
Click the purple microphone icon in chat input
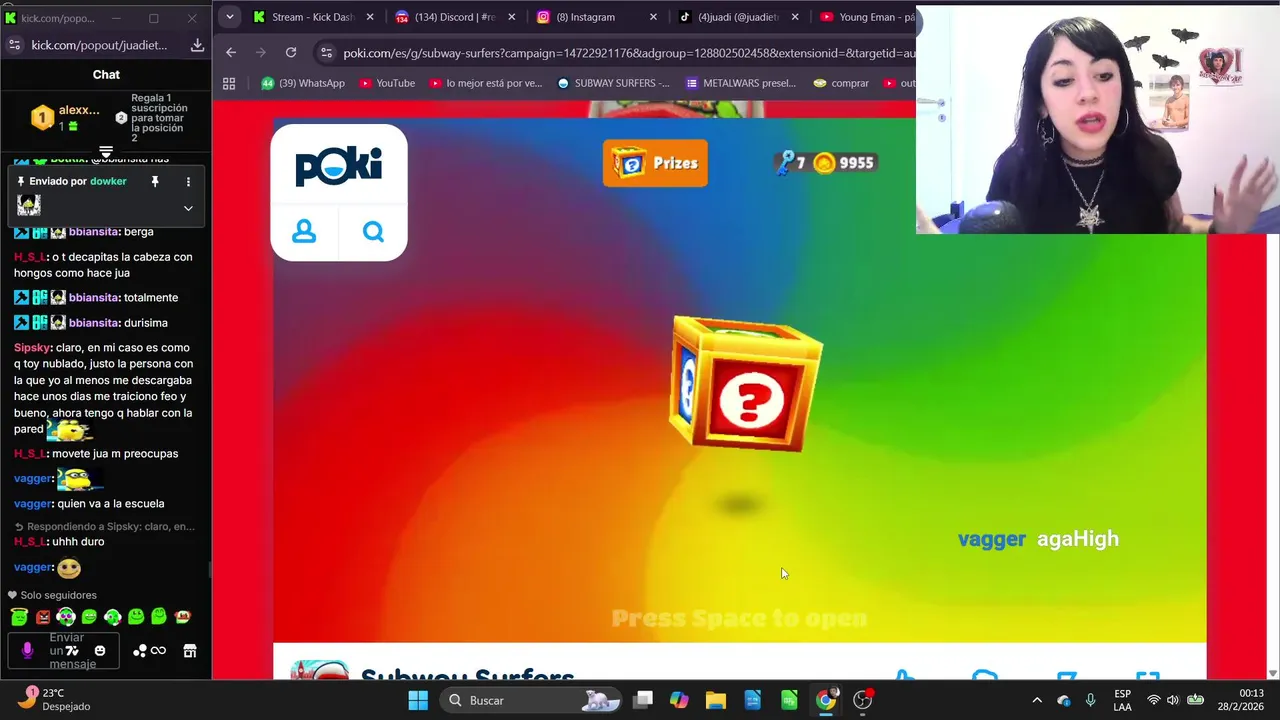(x=27, y=650)
